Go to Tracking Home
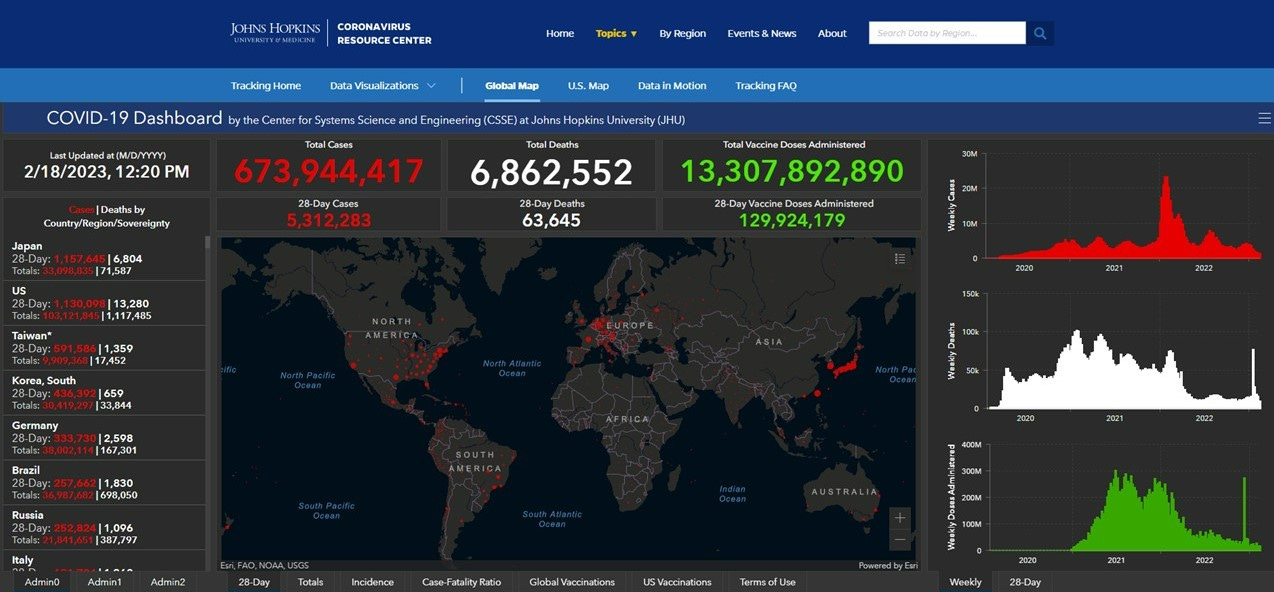This screenshot has height=592, width=1274. click(x=265, y=86)
